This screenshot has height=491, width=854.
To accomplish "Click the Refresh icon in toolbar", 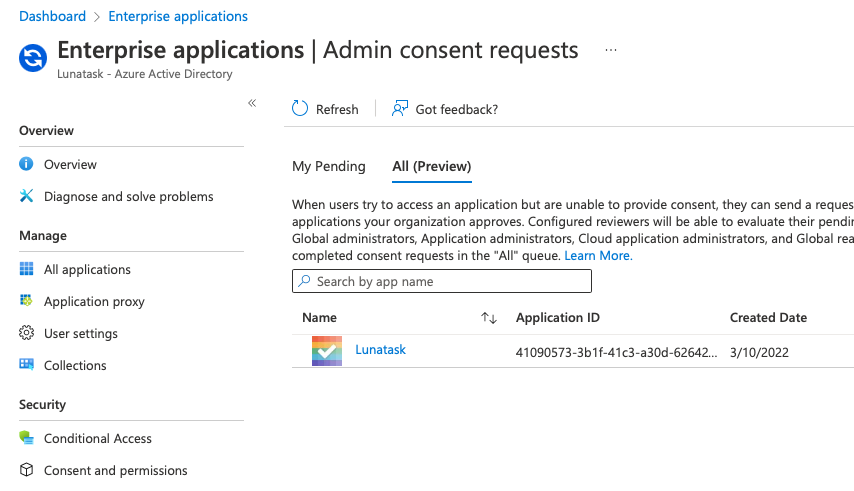I will point(300,109).
